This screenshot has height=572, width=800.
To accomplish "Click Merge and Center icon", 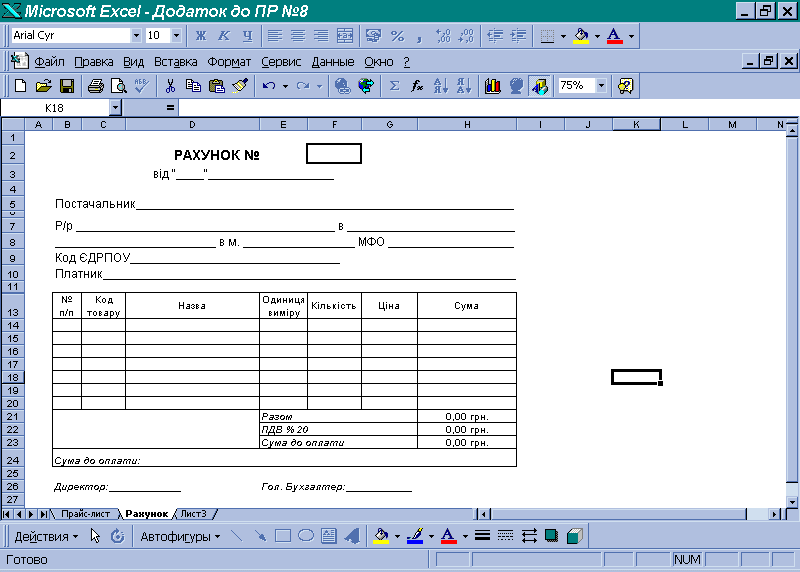I will tap(344, 36).
